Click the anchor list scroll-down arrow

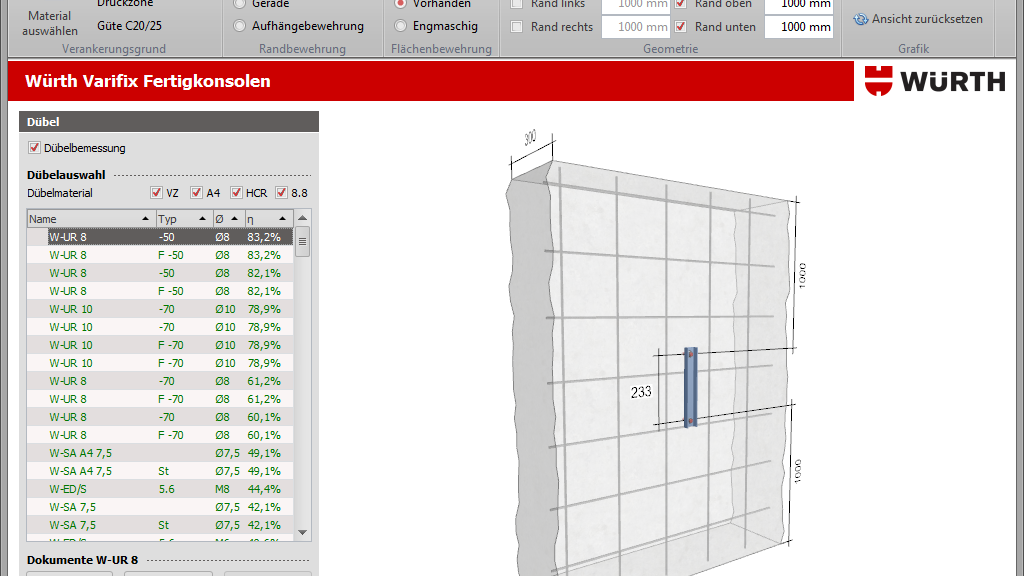(302, 532)
